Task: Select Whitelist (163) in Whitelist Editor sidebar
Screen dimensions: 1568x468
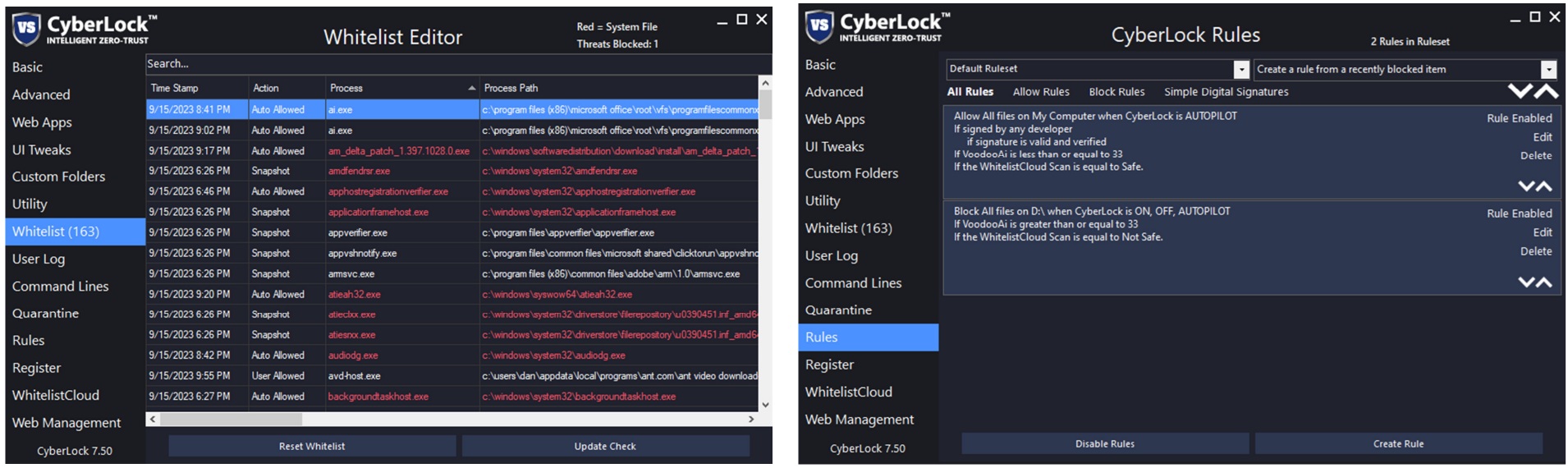Action: [x=75, y=232]
